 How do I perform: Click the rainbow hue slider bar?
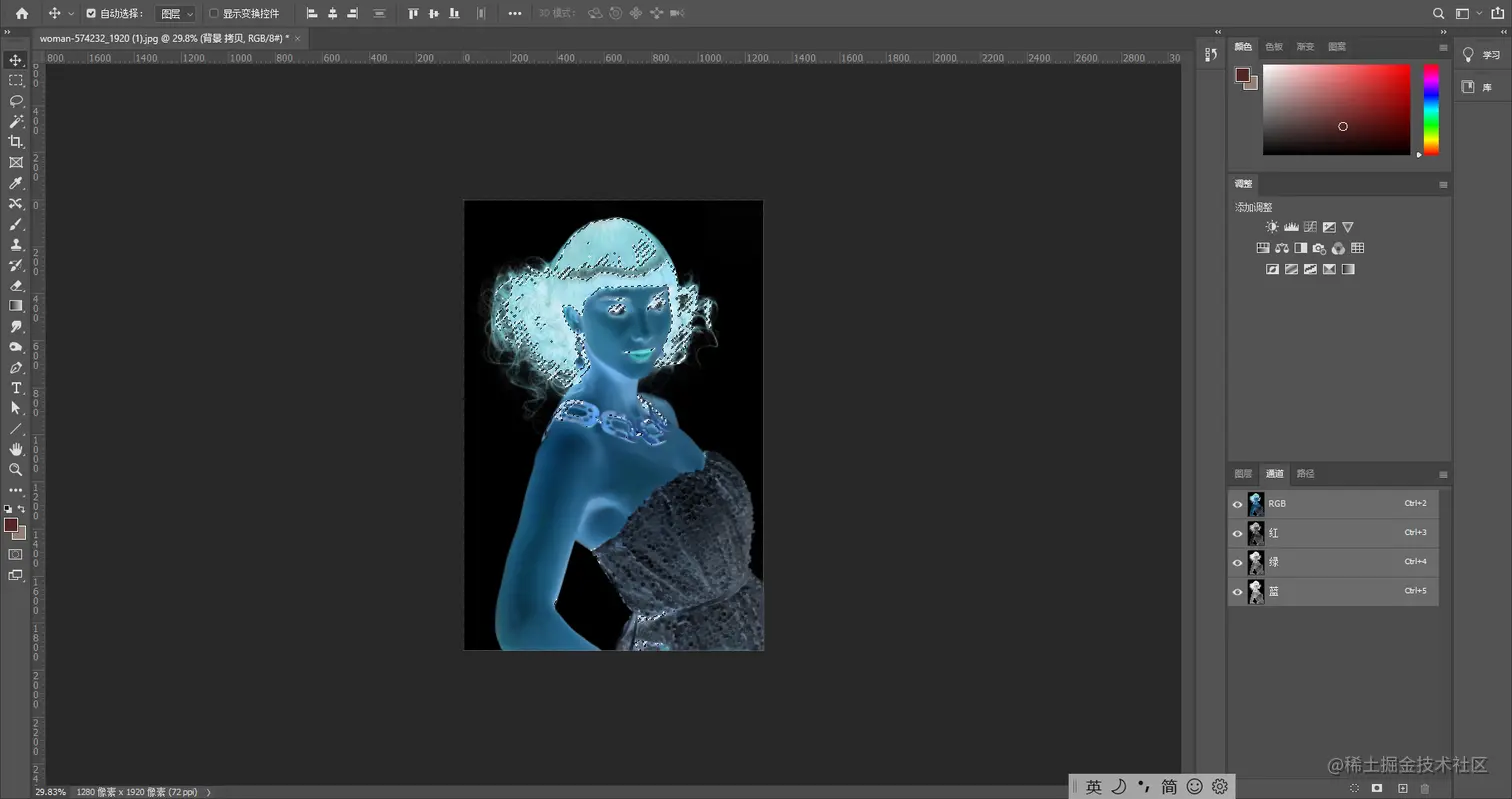coord(1431,110)
